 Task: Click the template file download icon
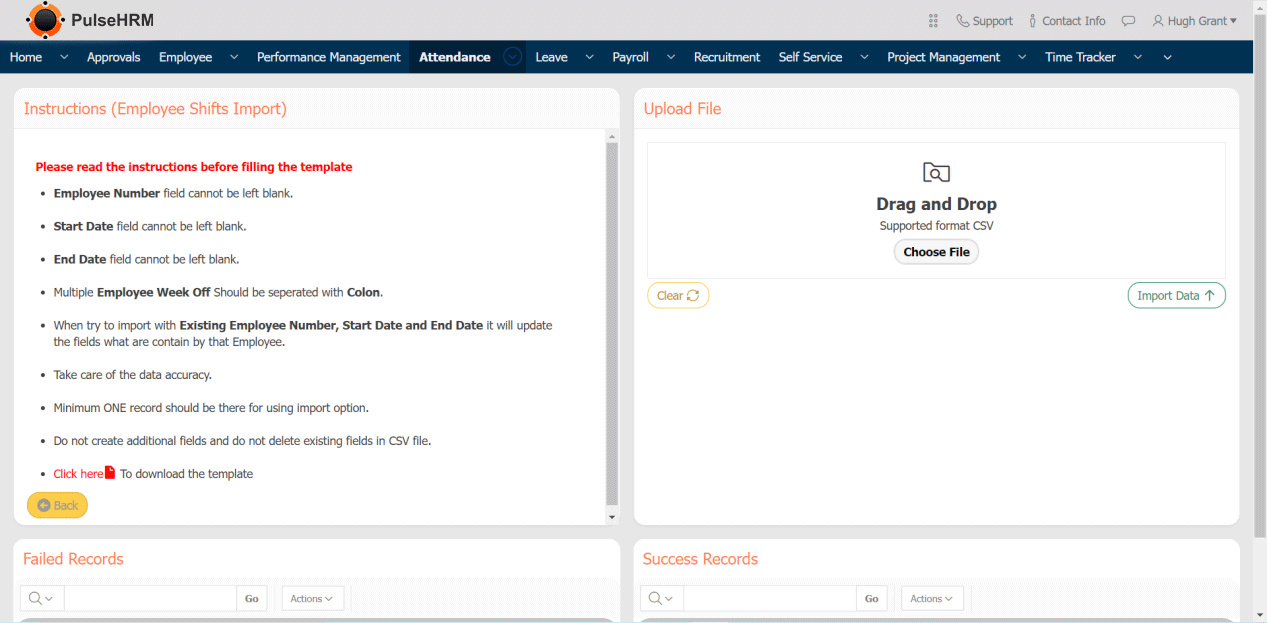(111, 473)
